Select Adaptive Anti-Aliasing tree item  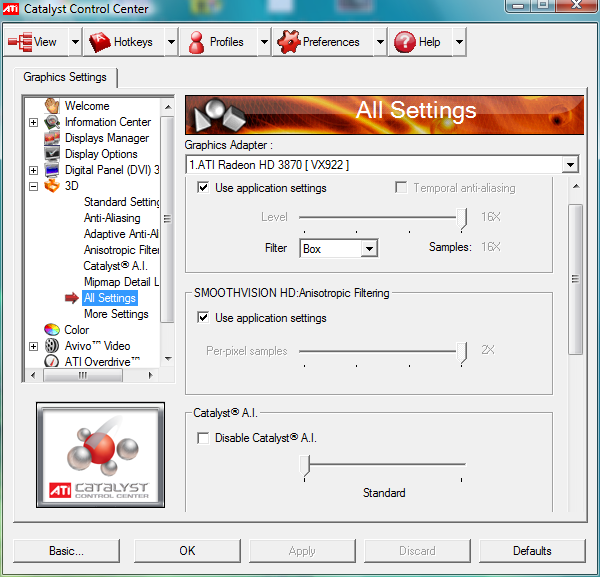tap(121, 234)
